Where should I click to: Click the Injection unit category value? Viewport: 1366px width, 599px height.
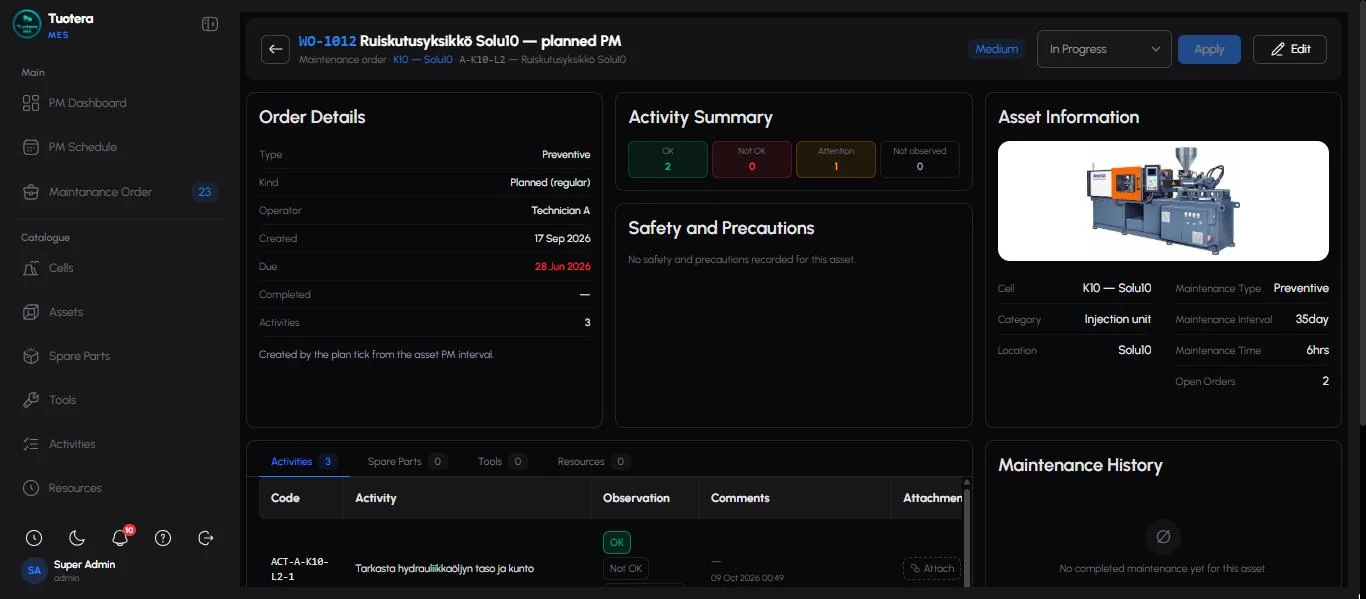1118,320
